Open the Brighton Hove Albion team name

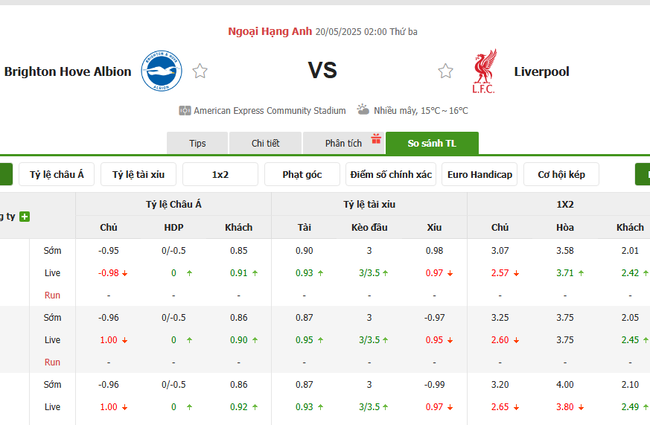pos(68,72)
